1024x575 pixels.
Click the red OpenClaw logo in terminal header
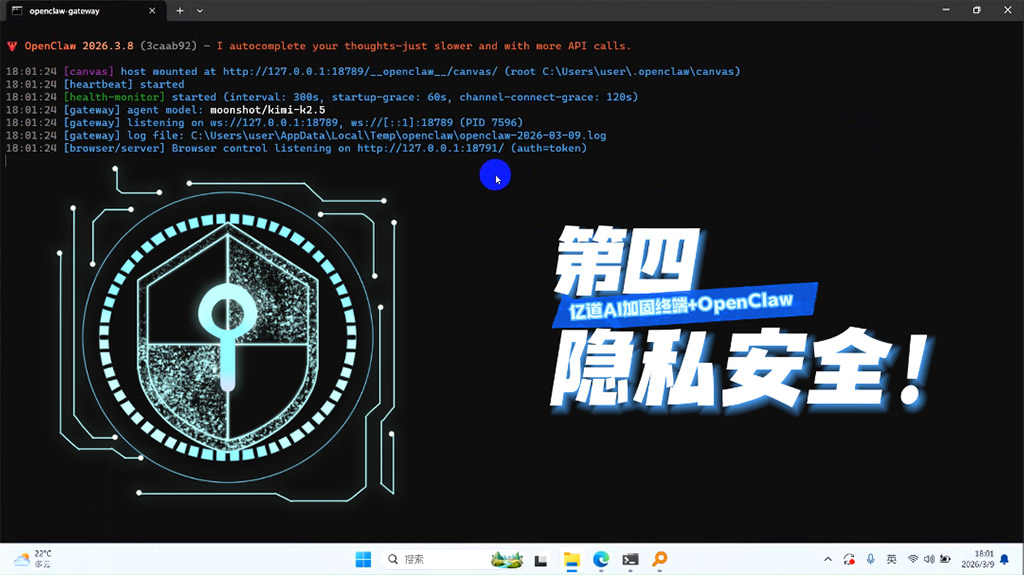12,46
